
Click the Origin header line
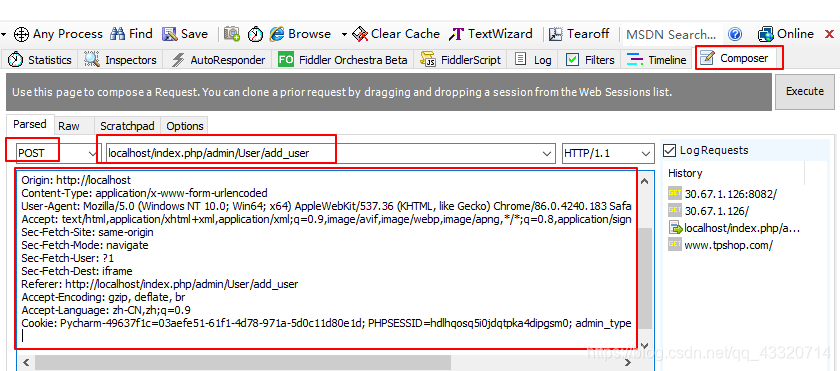(x=76, y=180)
